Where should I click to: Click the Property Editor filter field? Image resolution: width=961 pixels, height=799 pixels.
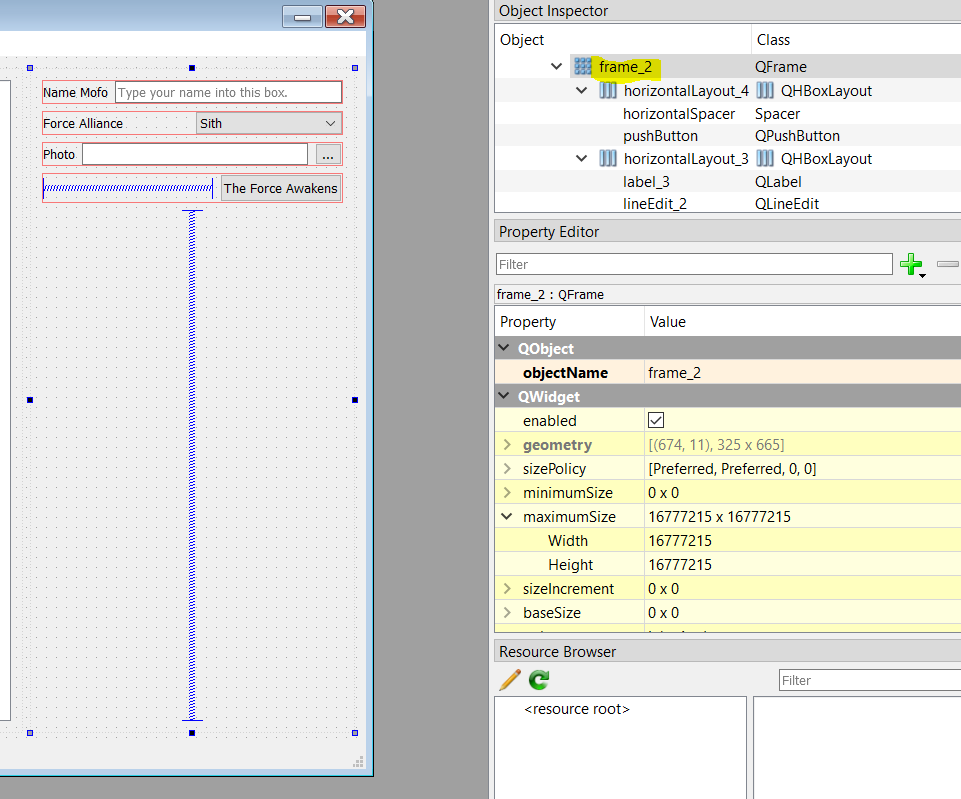(694, 264)
